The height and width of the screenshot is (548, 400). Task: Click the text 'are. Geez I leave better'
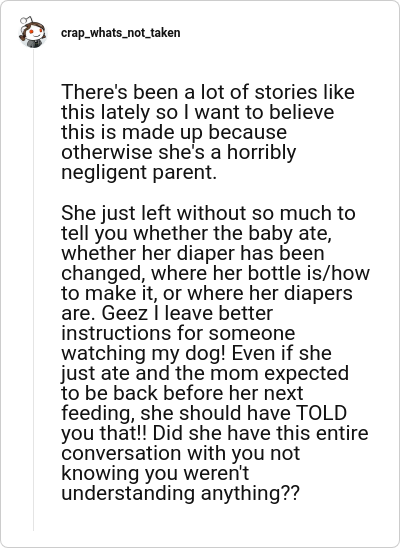pyautogui.click(x=167, y=313)
